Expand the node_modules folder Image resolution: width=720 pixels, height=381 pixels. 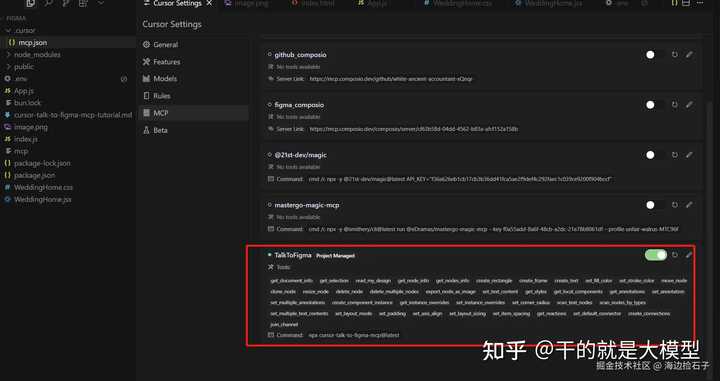pyautogui.click(x=8, y=55)
